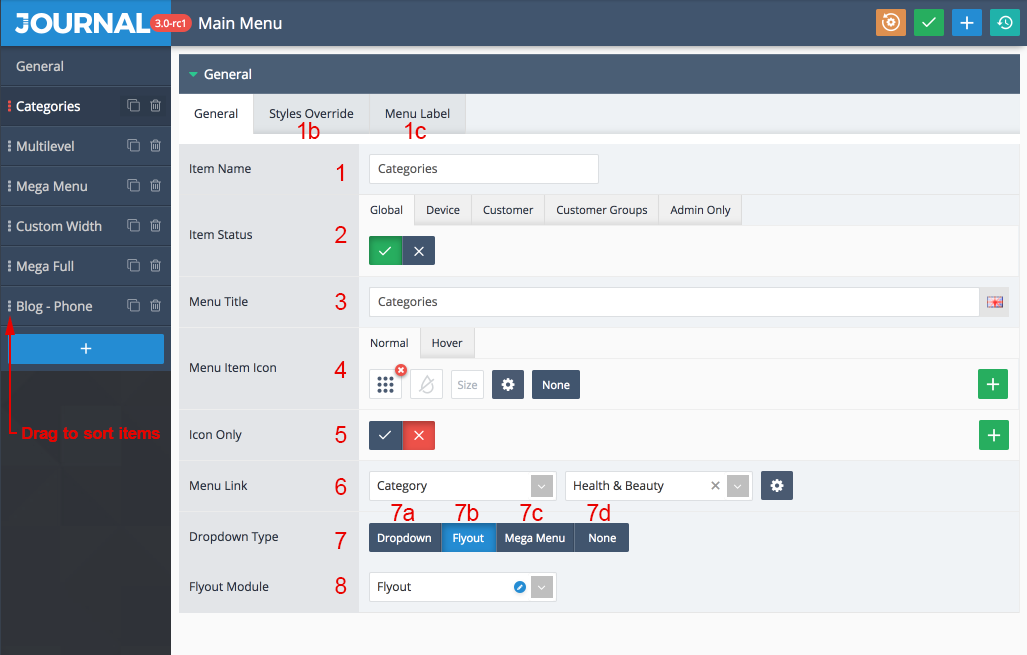Open Menu Item Icon gear settings
Viewport: 1027px width, 655px height.
pos(508,384)
